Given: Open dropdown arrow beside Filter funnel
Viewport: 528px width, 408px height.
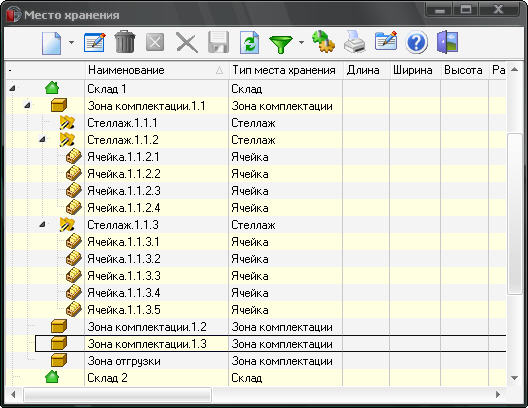Looking at the screenshot, I should (301, 42).
